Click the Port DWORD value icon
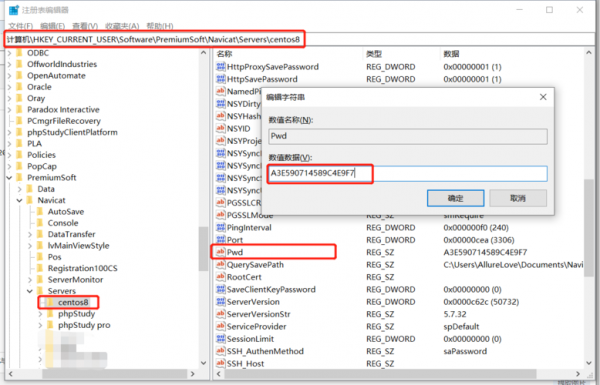Viewport: 600px width, 385px height. pos(220,240)
